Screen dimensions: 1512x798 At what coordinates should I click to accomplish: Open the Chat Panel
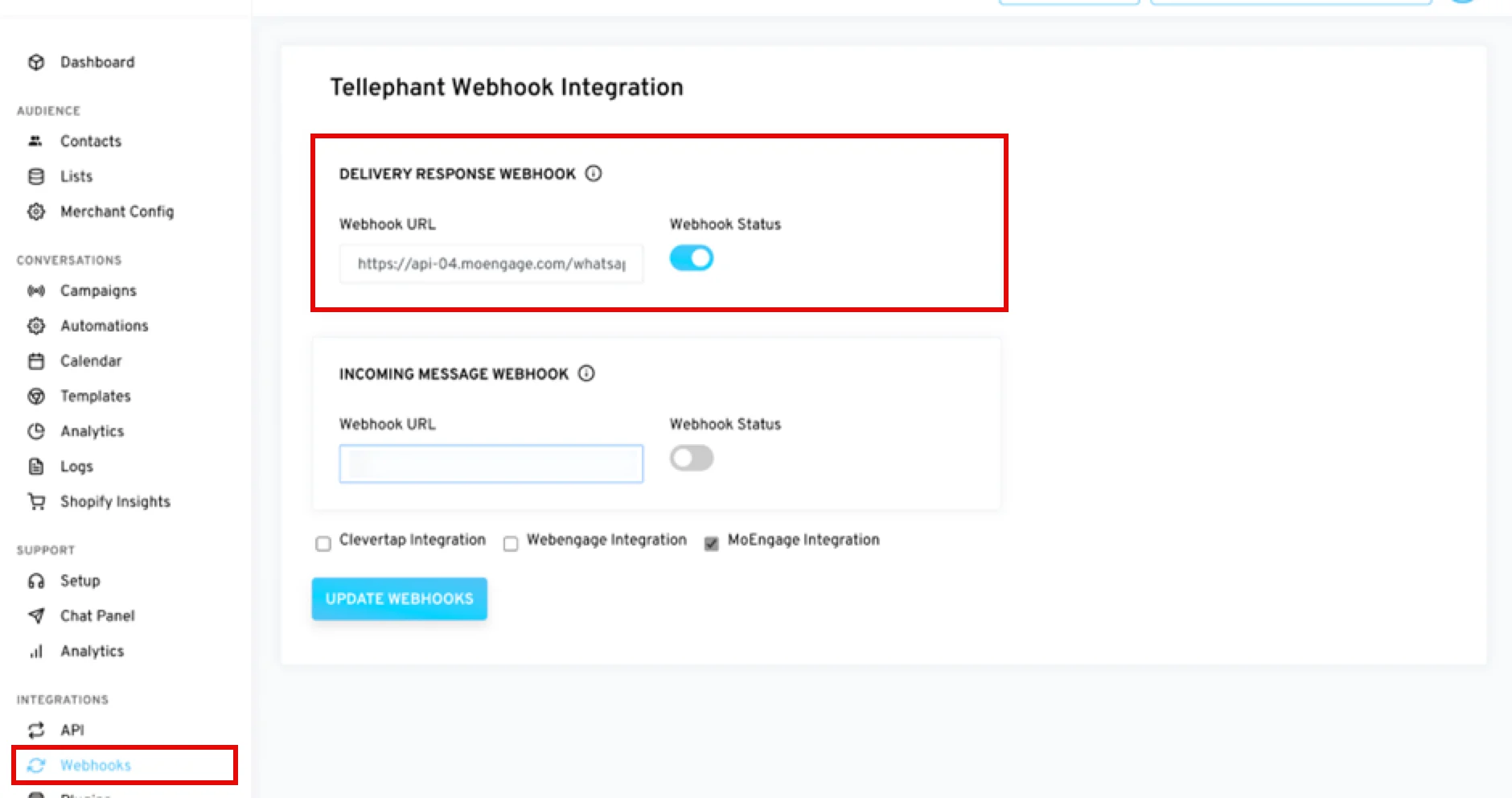97,615
